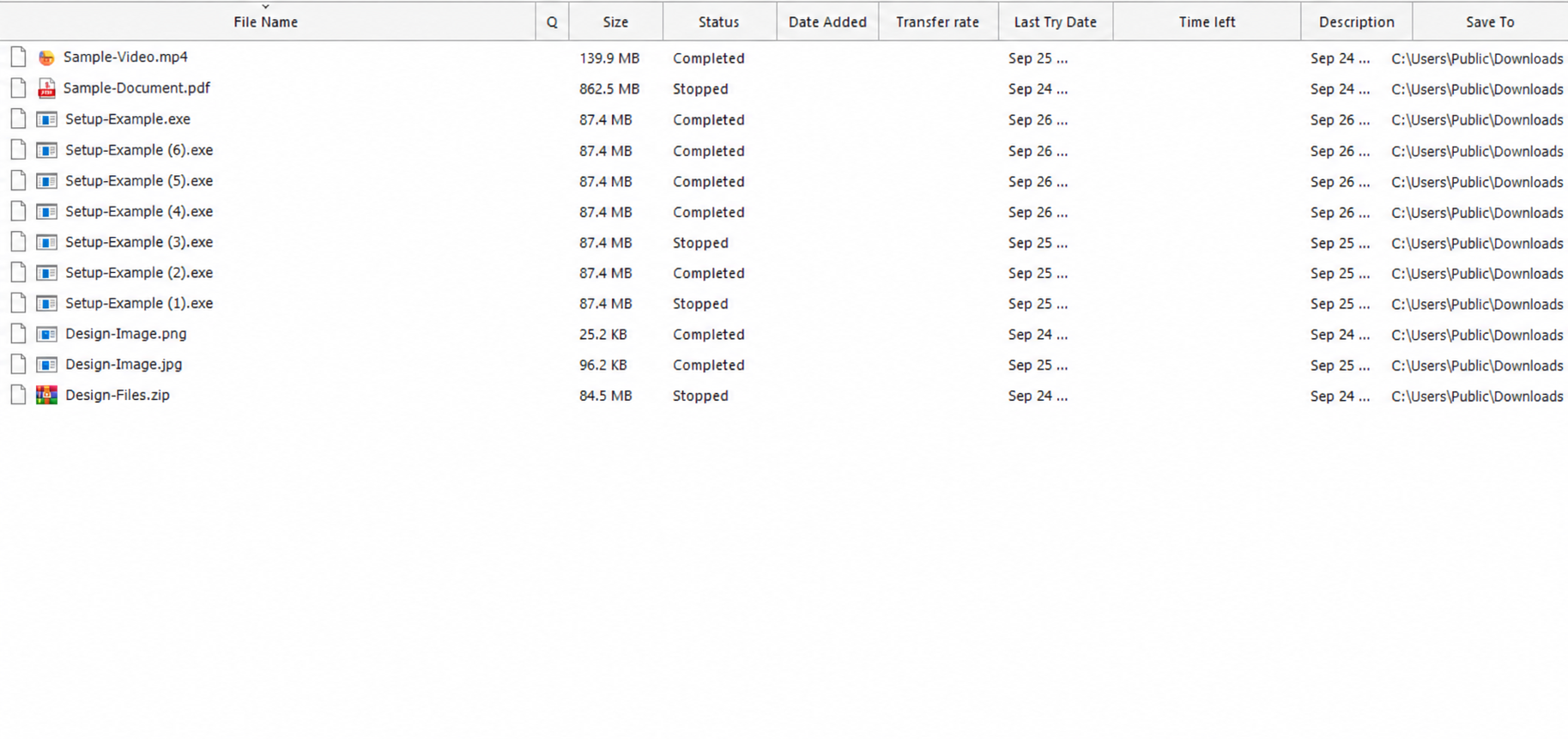Click the program icon beside Setup-Example (3).exe
Screen dimensions: 1568x739
click(x=46, y=242)
